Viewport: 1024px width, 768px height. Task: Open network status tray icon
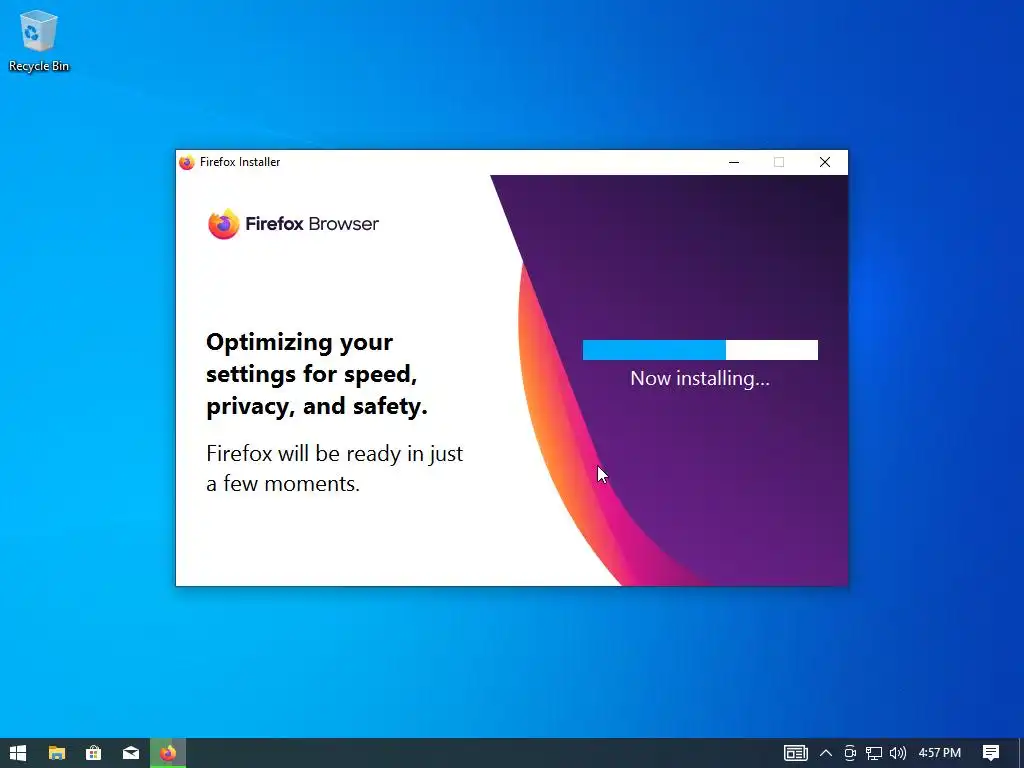point(874,753)
